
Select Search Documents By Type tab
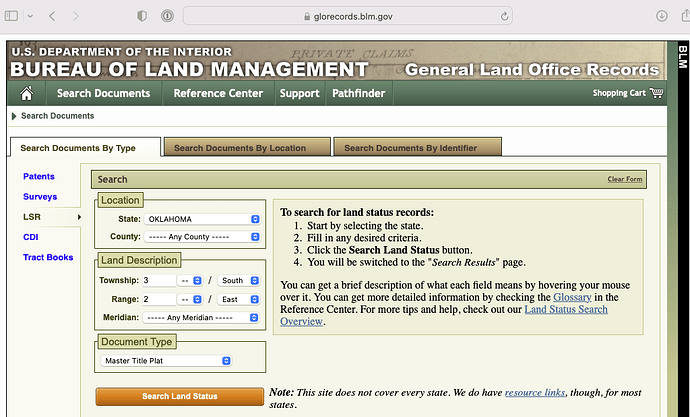pos(85,148)
